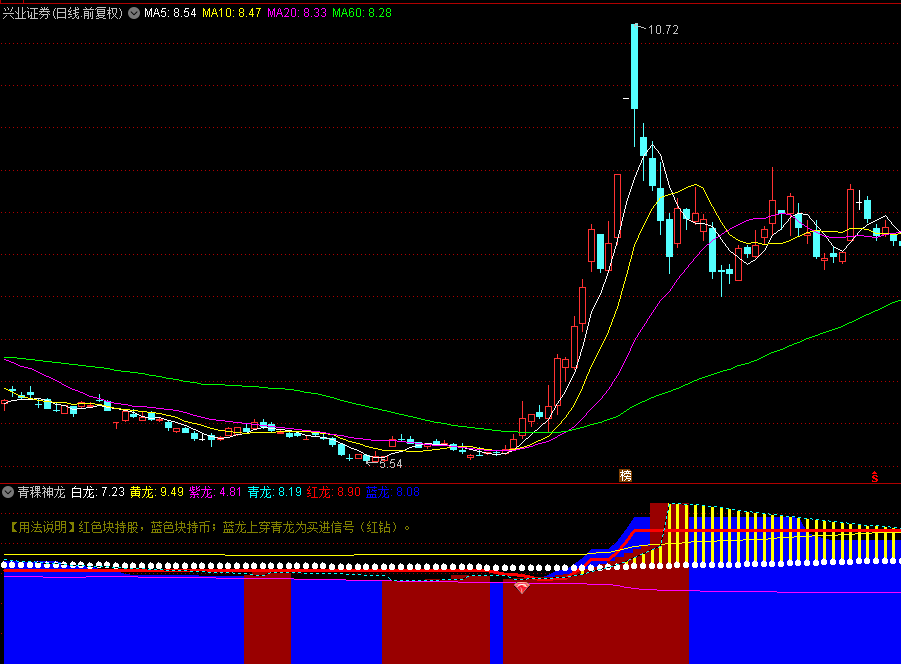Click the MA20: 8.33 label

(297, 13)
